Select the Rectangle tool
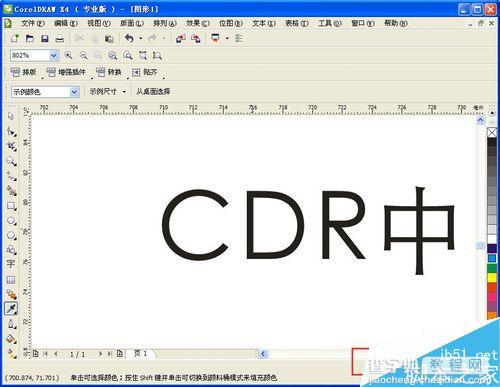This screenshot has width=500, height=387. point(11,206)
